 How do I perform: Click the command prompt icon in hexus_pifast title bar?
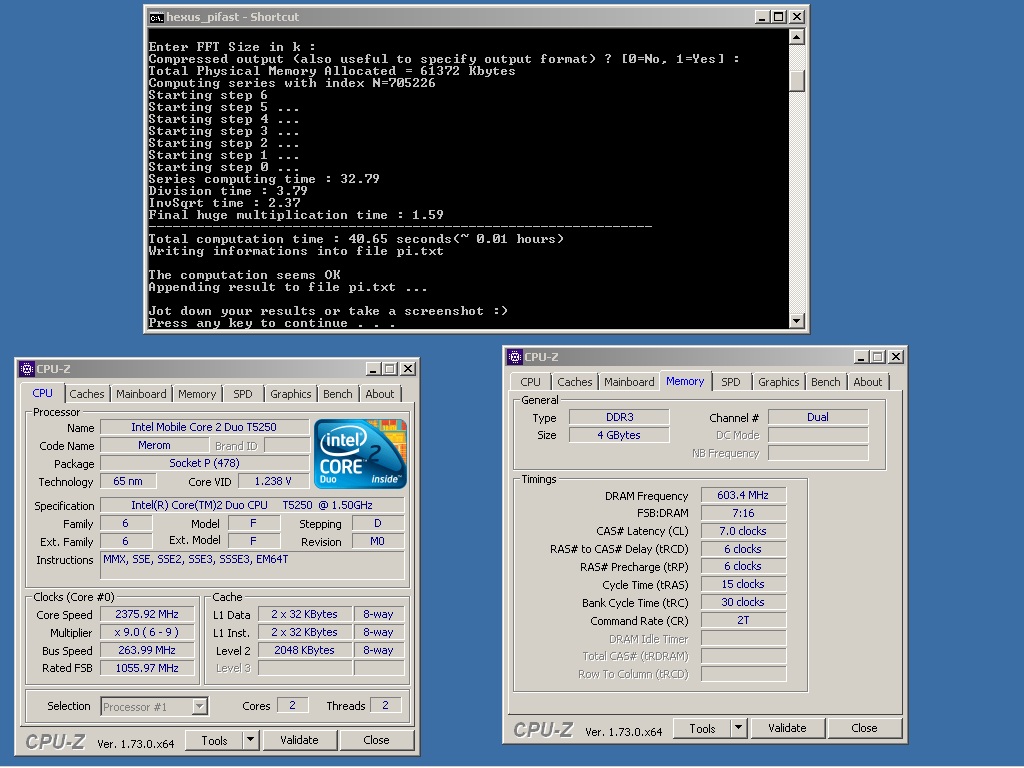[x=156, y=17]
